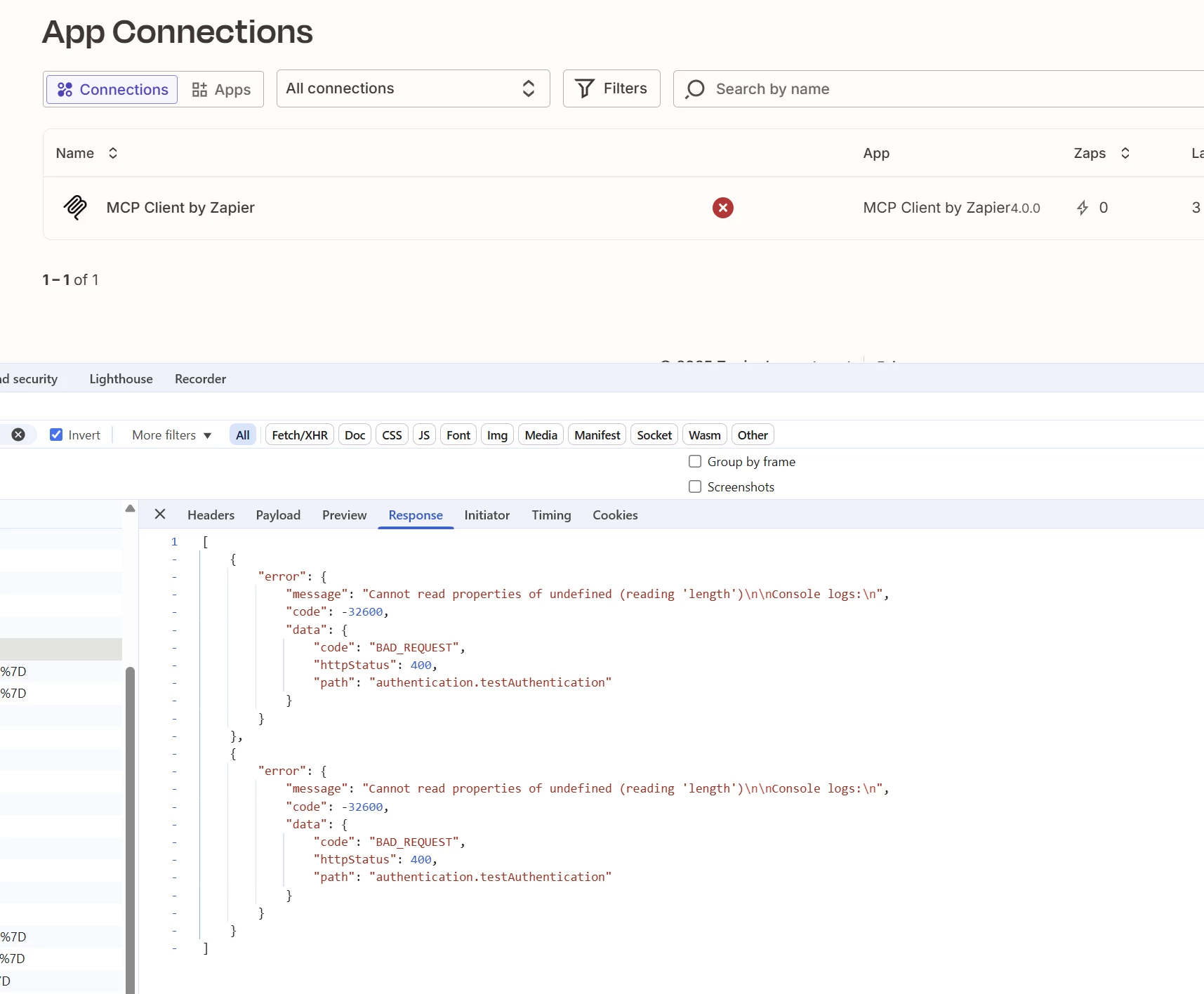Click the lightning bolt Zaps icon
This screenshot has height=994, width=1204.
click(1083, 208)
